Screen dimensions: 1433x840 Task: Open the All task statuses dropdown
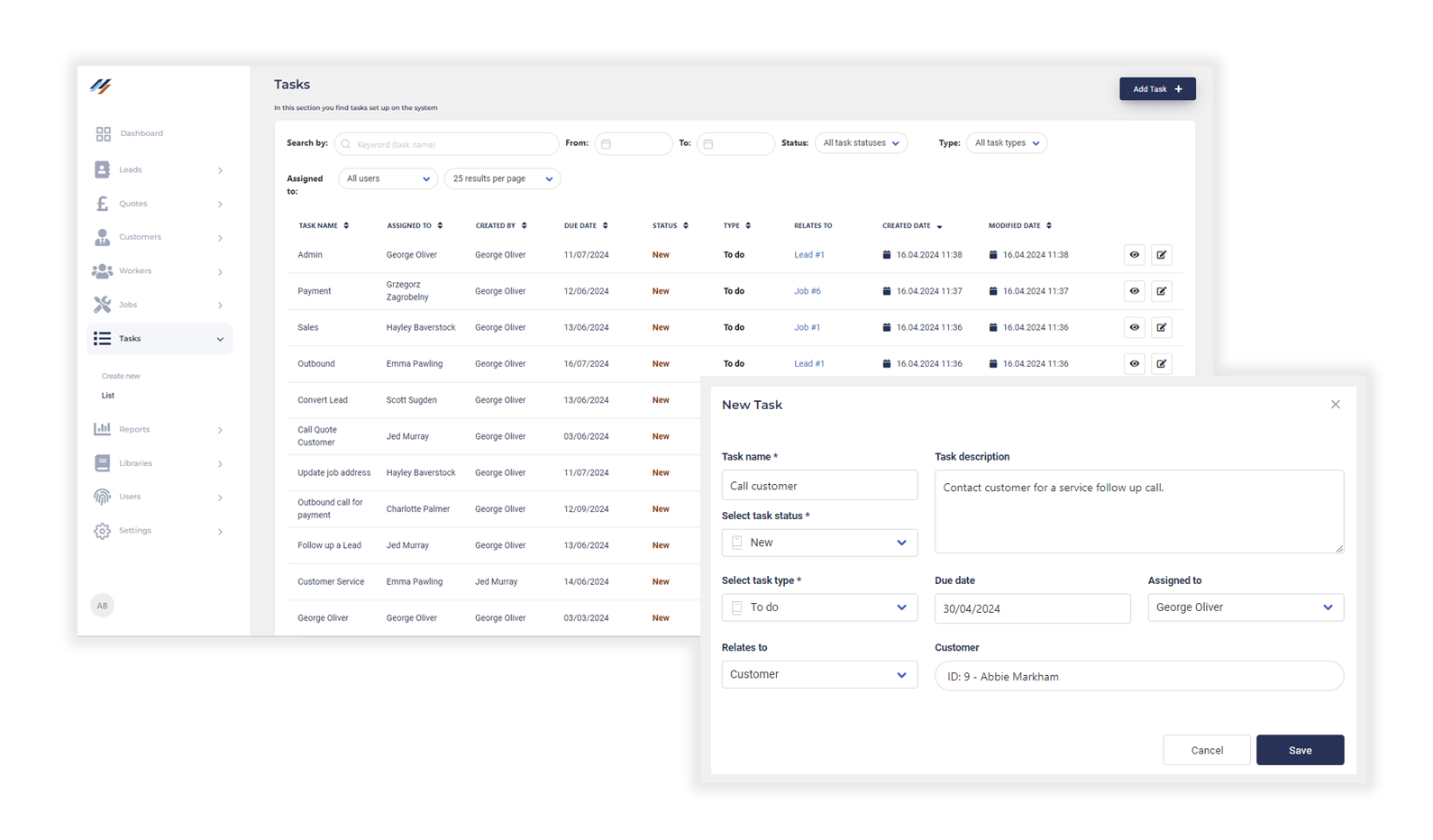(x=860, y=143)
